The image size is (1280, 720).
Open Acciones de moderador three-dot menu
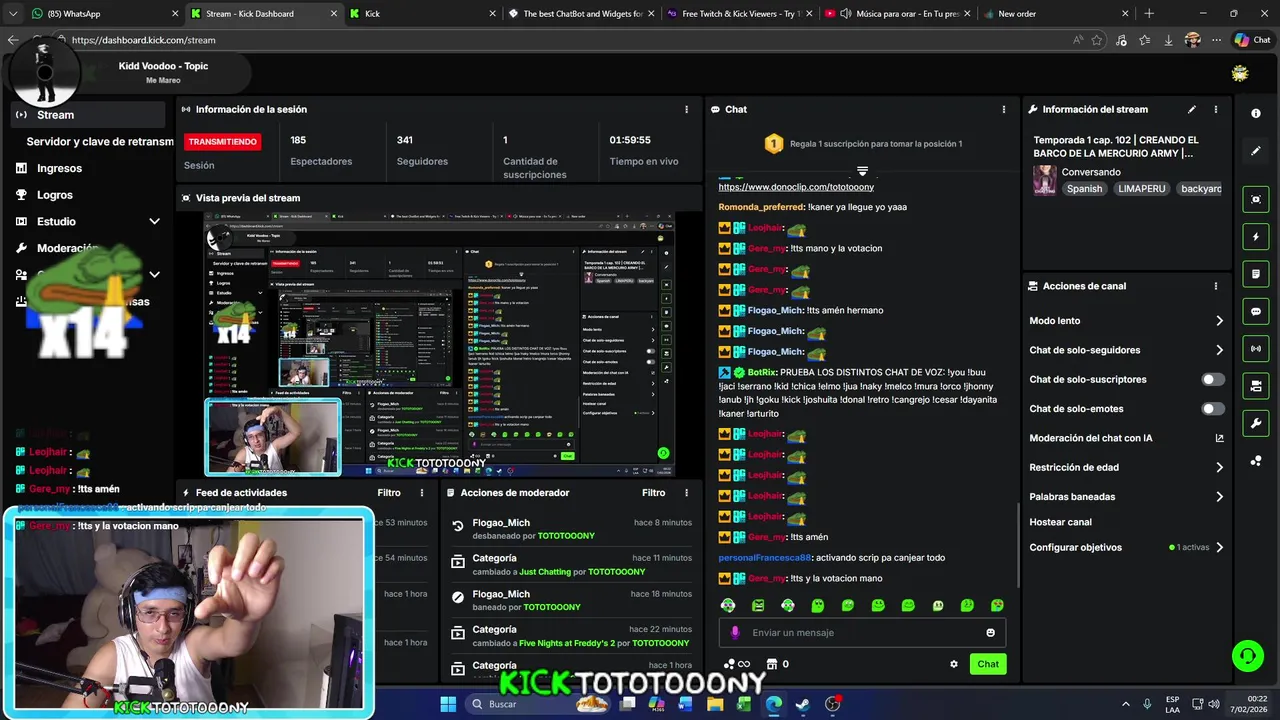(686, 493)
